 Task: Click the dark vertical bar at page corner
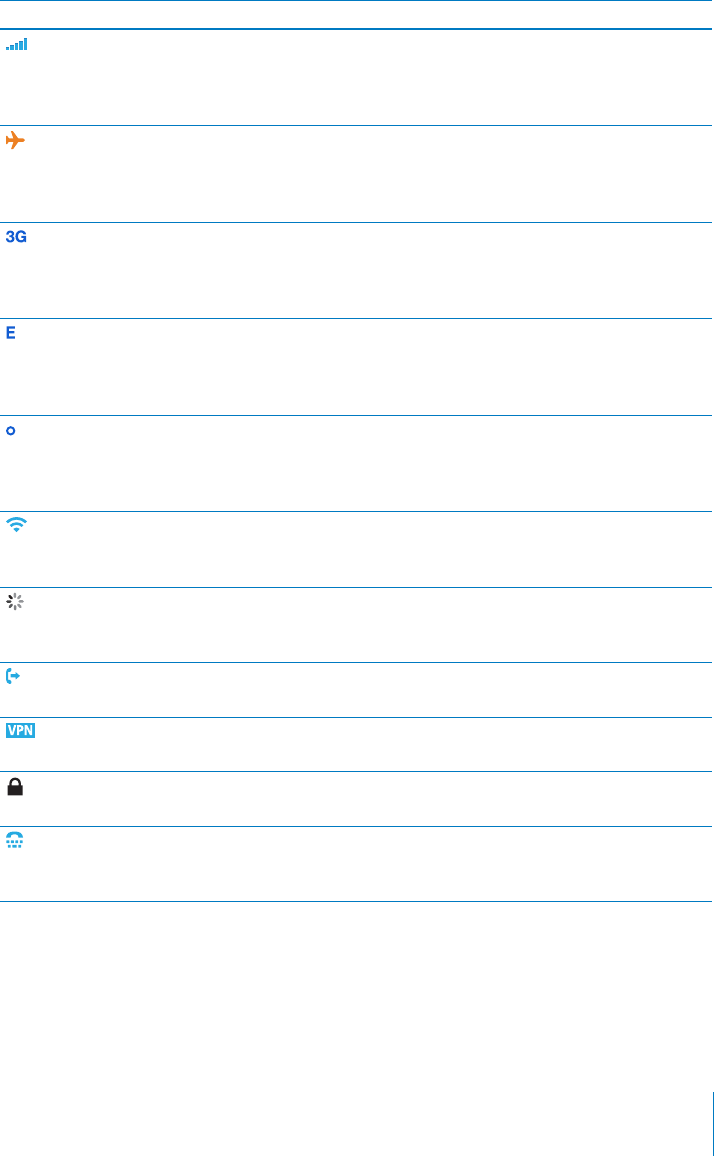pos(713,1124)
